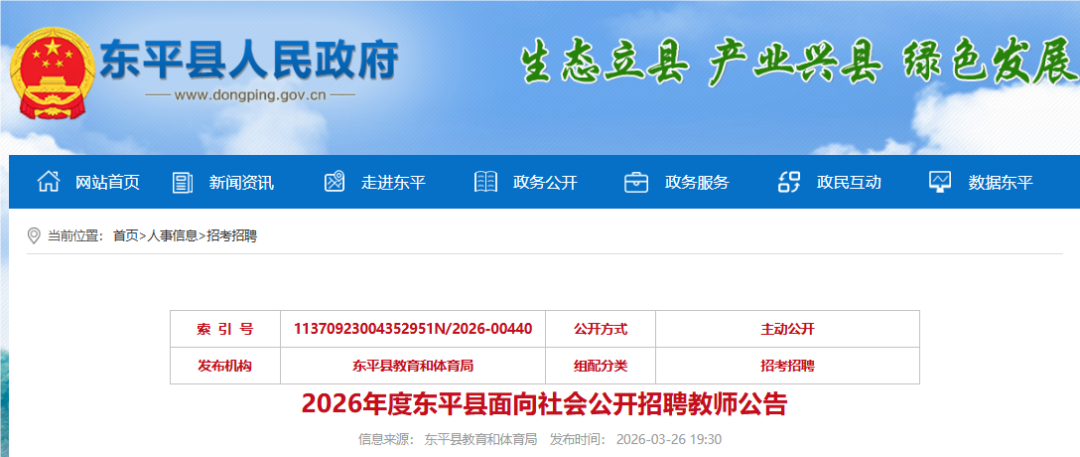Go to 走进东平 section
The image size is (1080, 457).
393,182
